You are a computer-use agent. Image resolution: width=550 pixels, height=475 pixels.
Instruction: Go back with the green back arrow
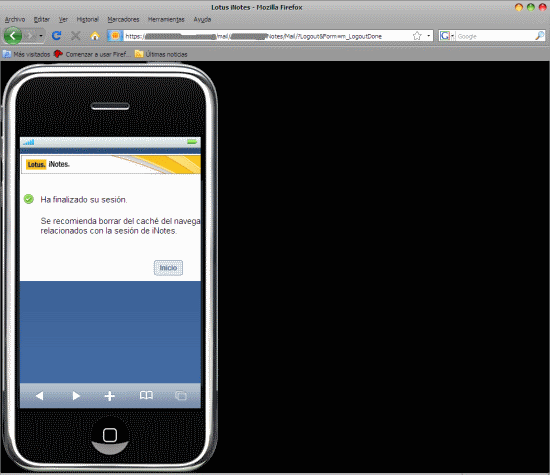[13, 36]
